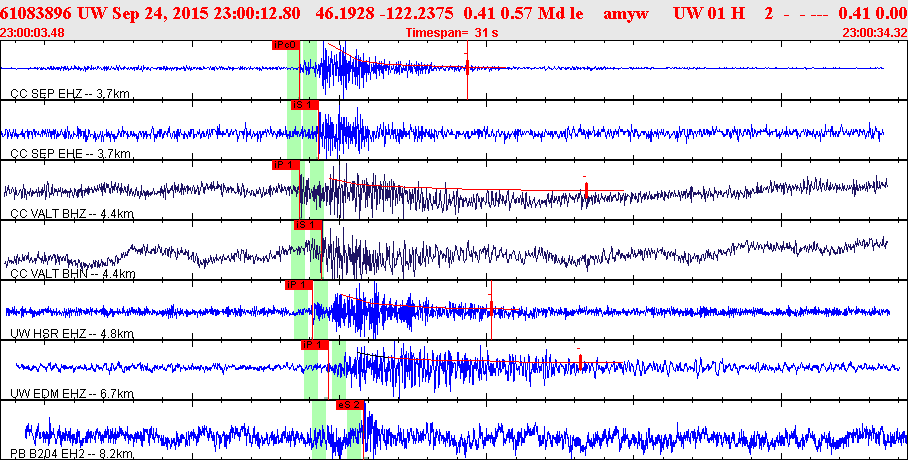Select the coda end marker on VALT BHZ
Viewport: 908px width, 460px height.
pos(585,186)
